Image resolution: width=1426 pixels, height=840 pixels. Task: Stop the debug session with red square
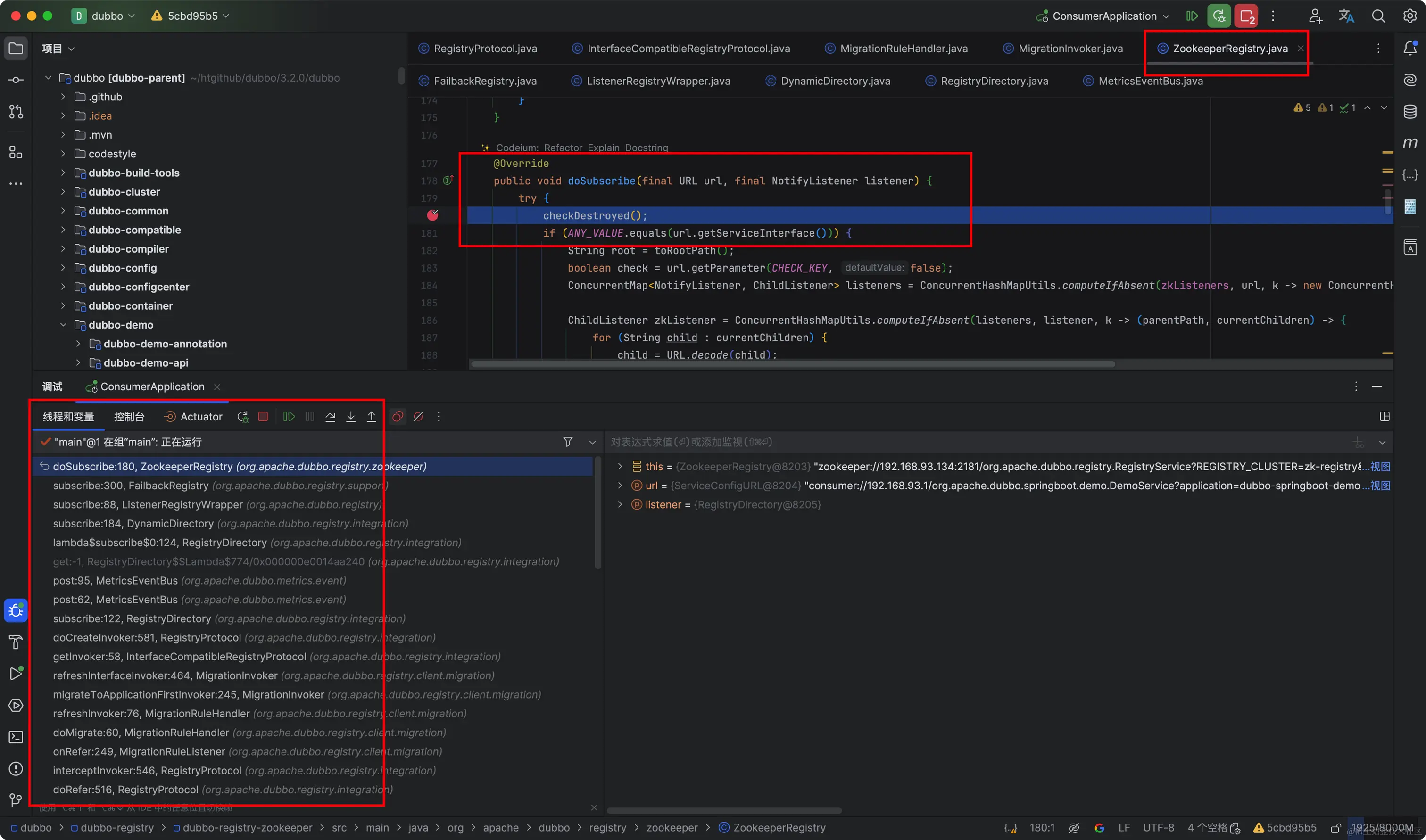pyautogui.click(x=263, y=417)
